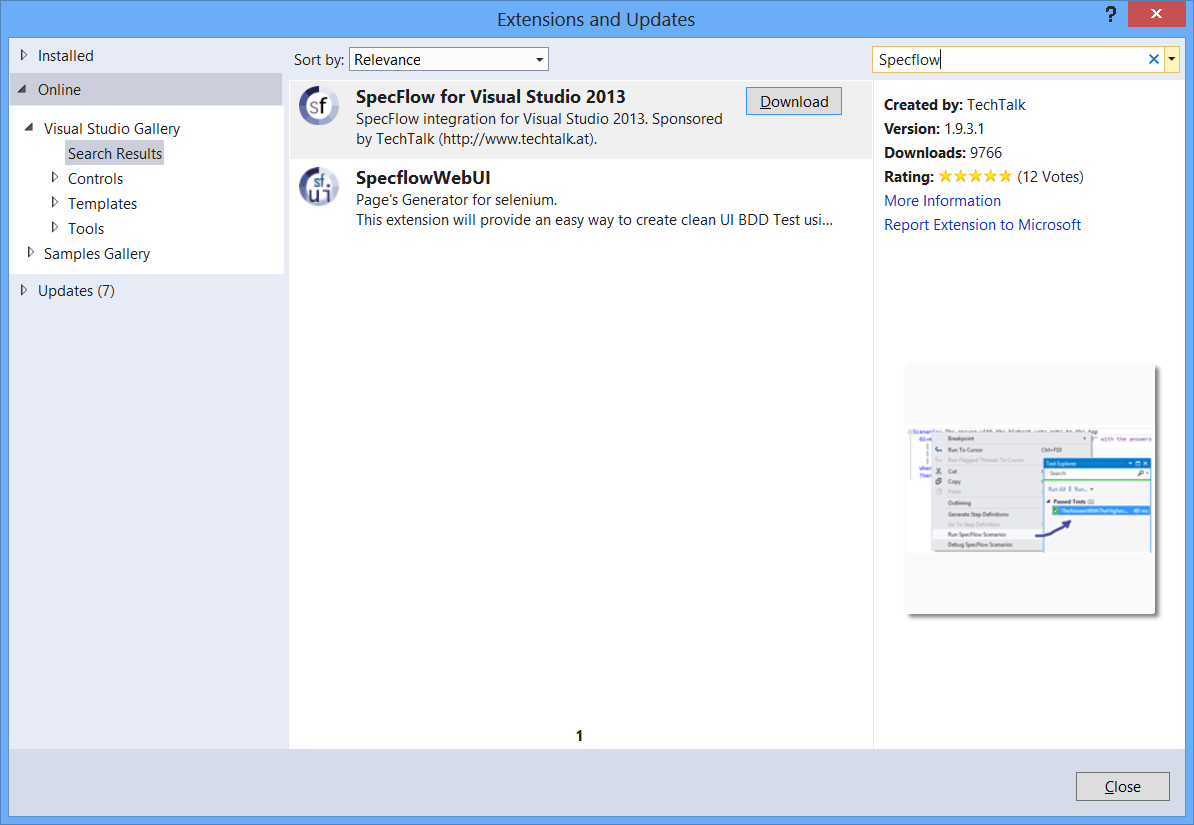
Task: Download SpecFlow for Visual Studio 2013
Action: click(x=794, y=101)
